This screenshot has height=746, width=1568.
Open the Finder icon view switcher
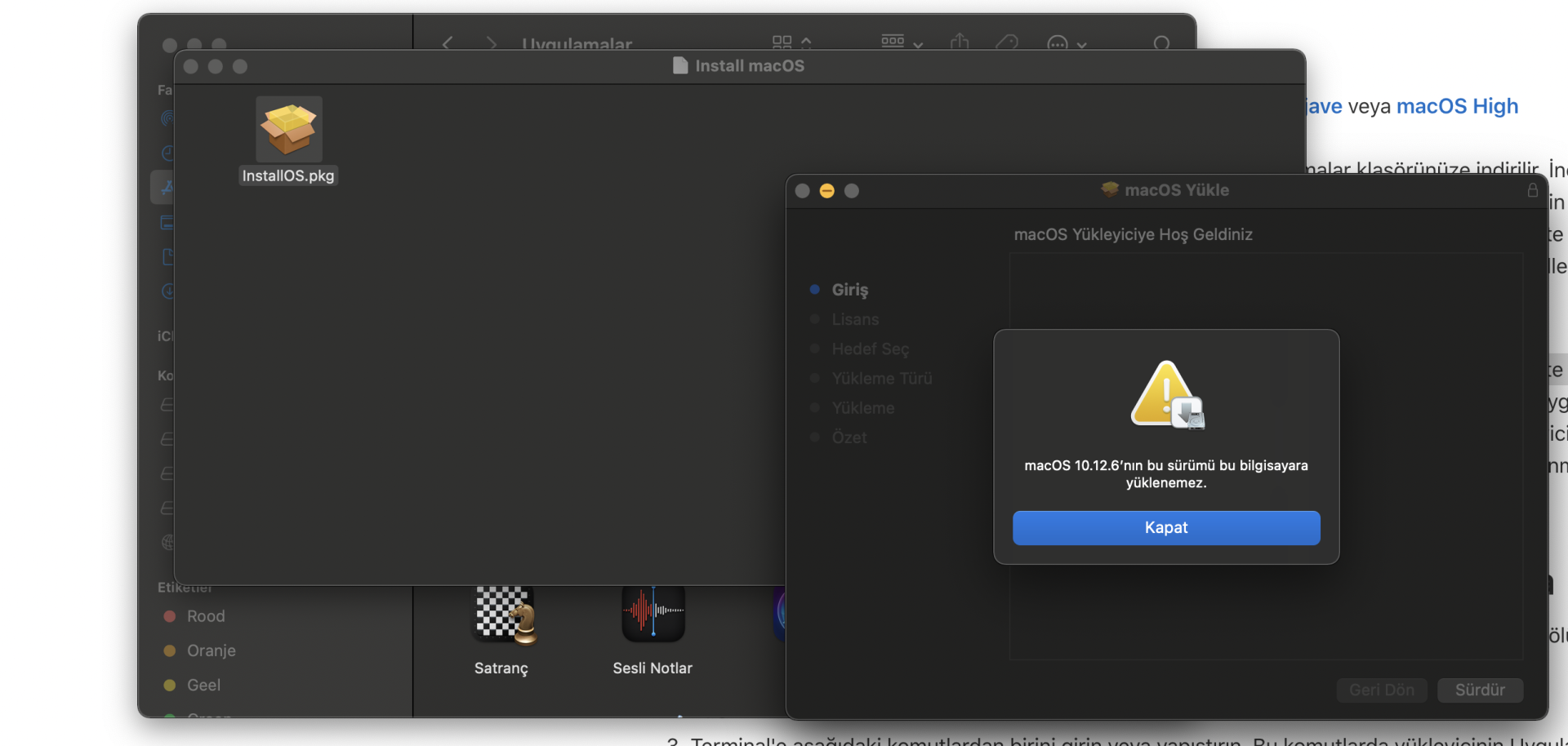tap(791, 42)
